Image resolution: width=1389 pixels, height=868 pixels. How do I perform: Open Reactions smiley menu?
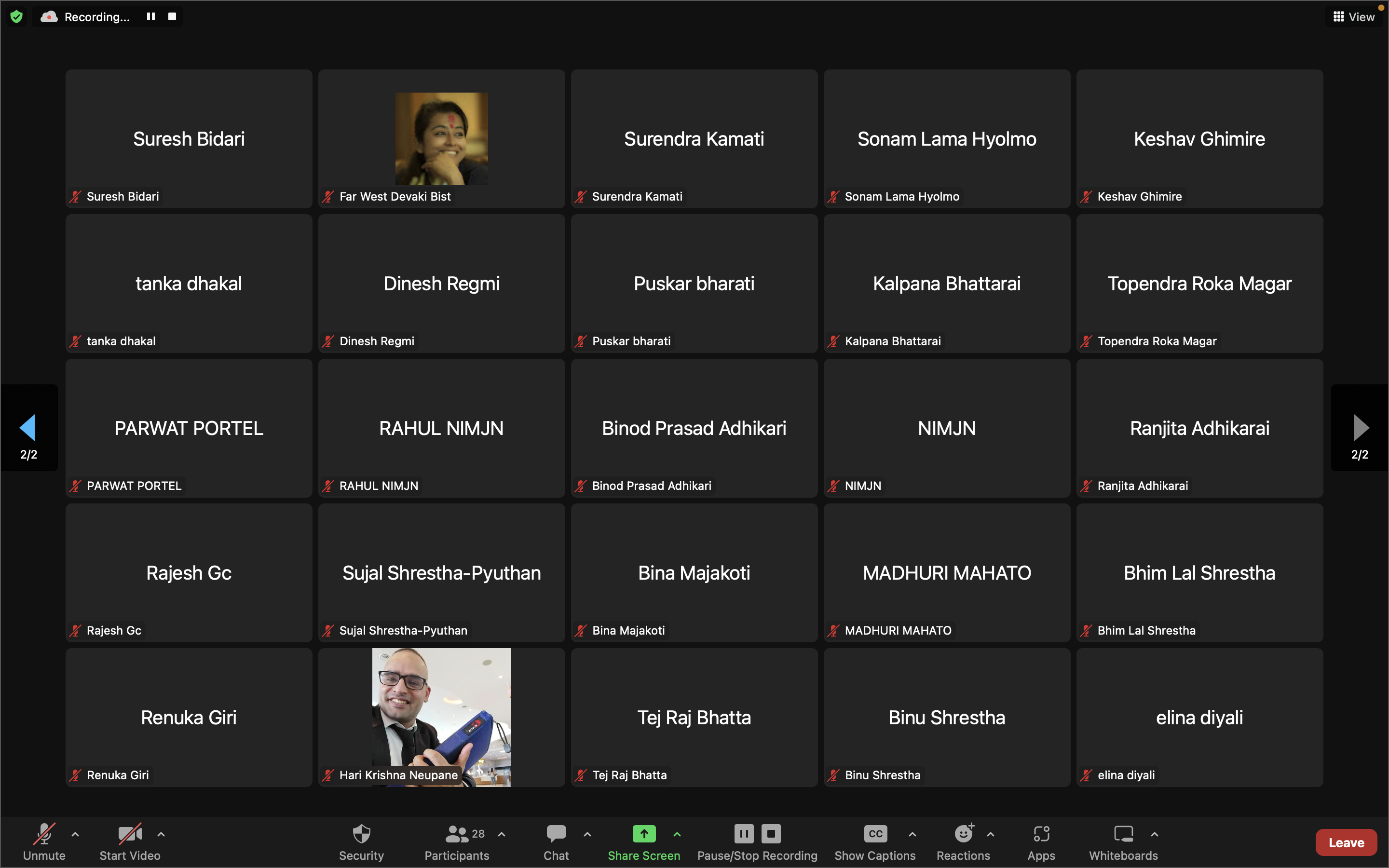click(964, 841)
